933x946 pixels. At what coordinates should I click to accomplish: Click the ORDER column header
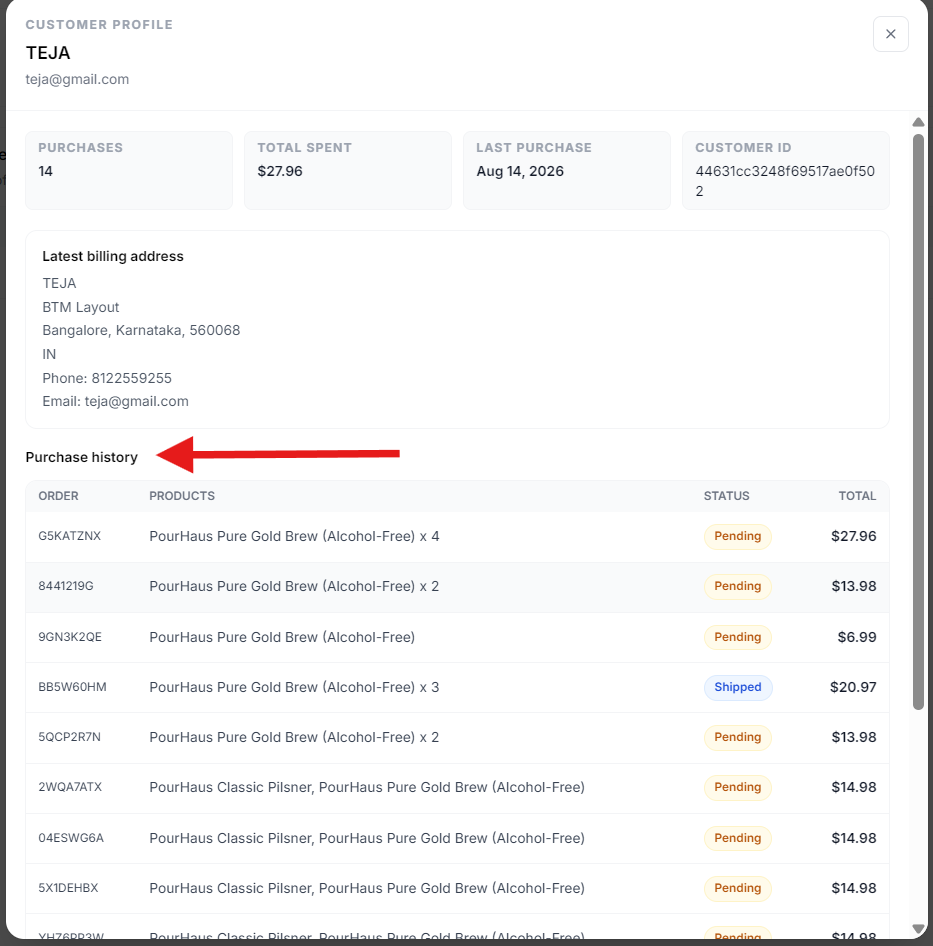click(x=59, y=496)
